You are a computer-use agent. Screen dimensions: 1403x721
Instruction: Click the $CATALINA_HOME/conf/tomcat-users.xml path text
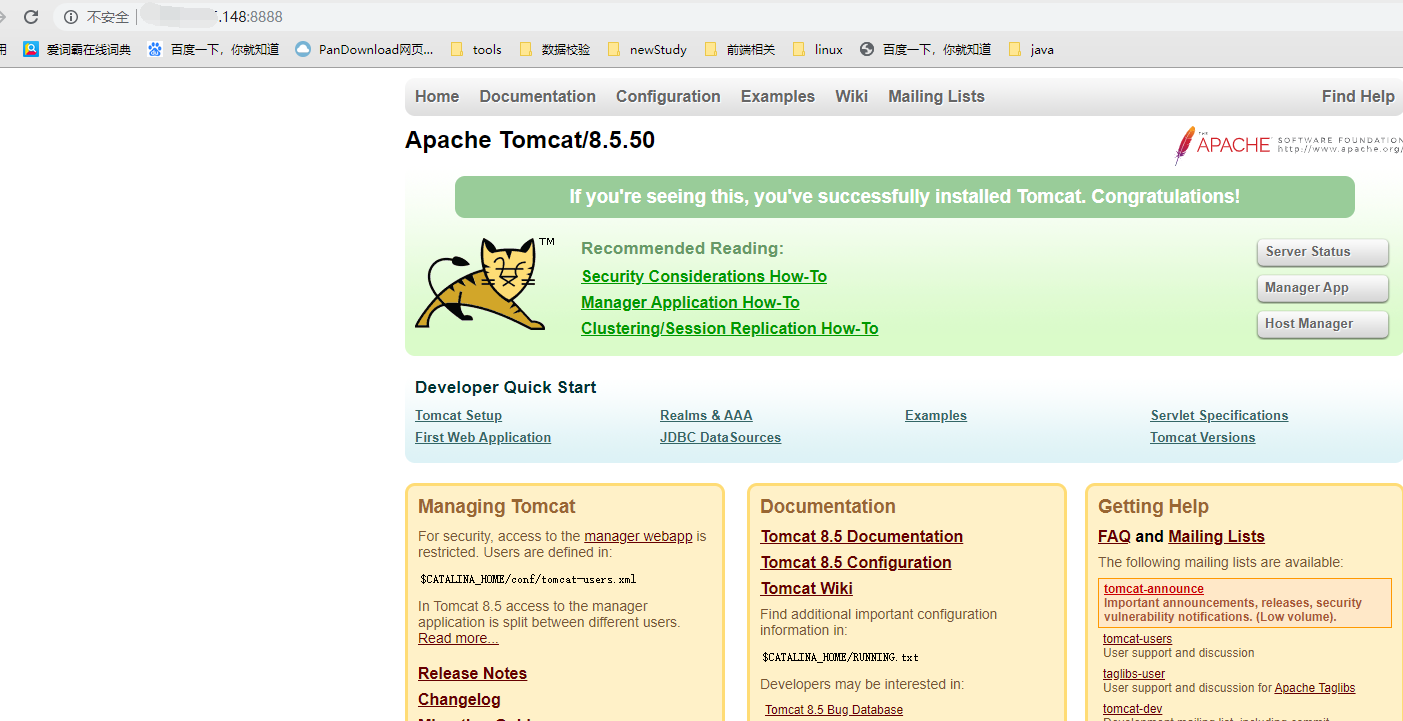click(528, 579)
